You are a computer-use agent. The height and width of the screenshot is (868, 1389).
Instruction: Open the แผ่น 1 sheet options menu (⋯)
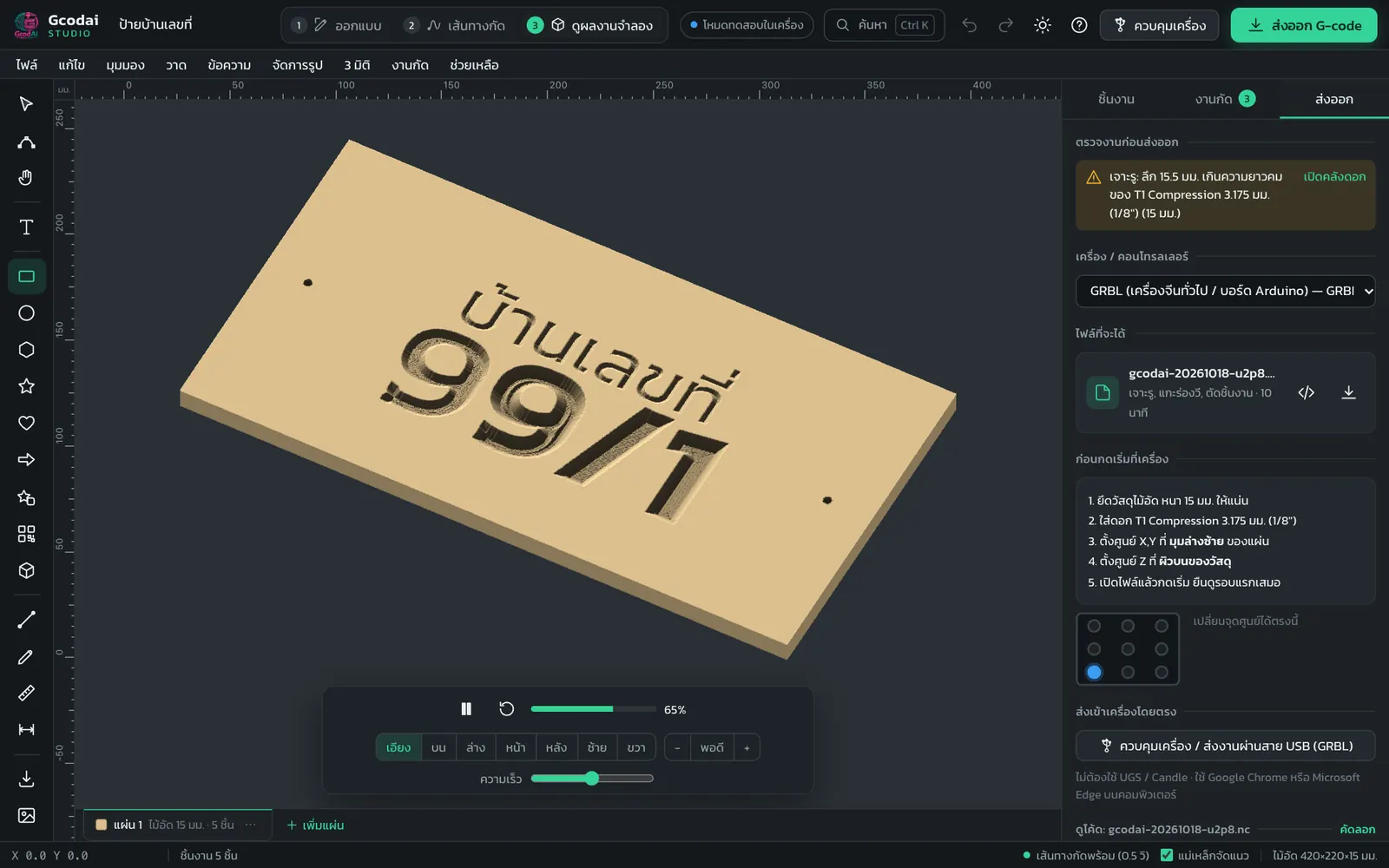click(x=251, y=825)
